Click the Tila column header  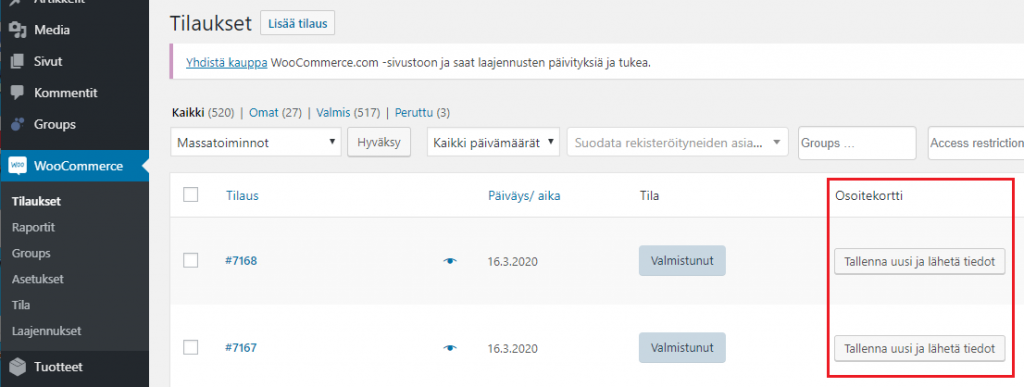649,196
